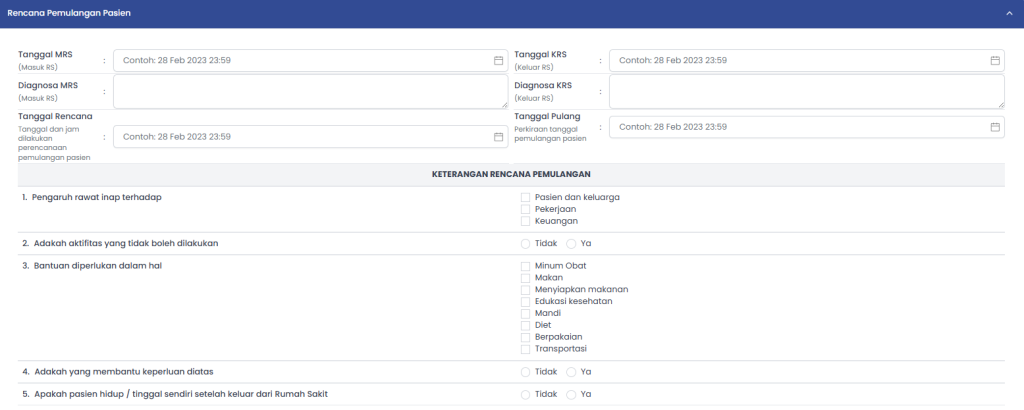This screenshot has width=1024, height=410.
Task: Open calendar picker for Tanggal KRS
Action: point(995,60)
